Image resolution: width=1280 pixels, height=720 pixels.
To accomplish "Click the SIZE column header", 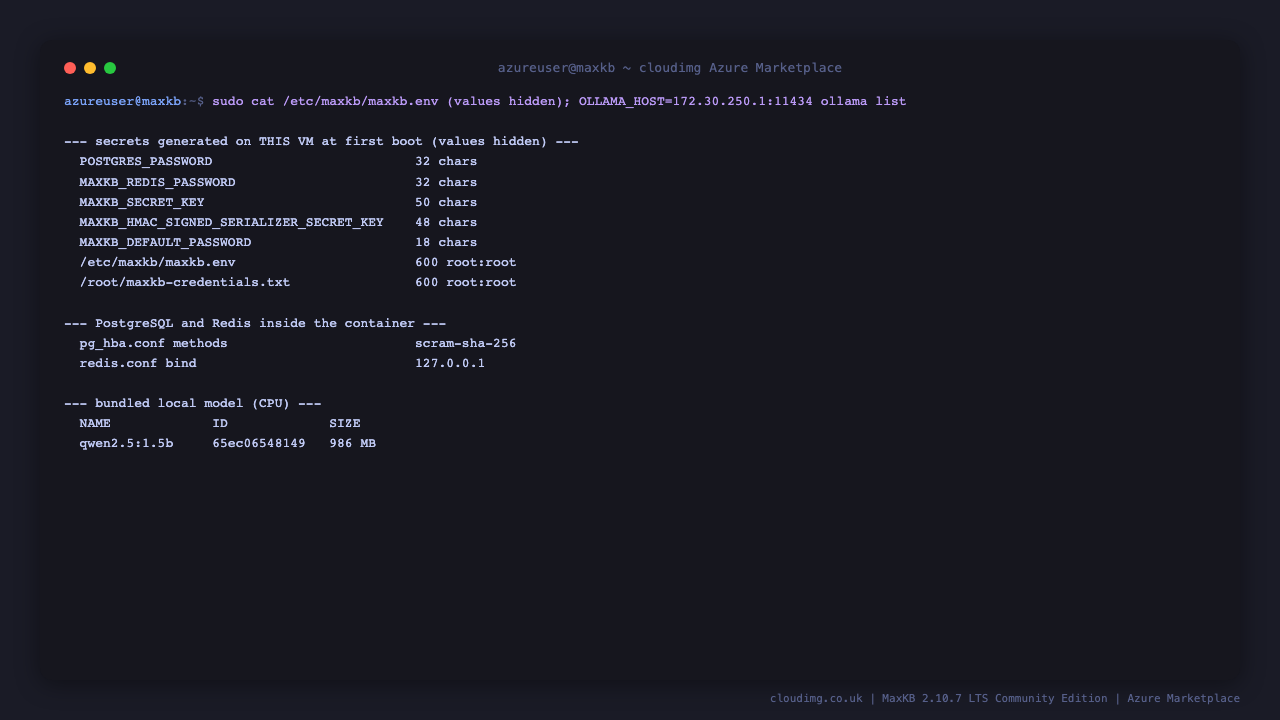I will coord(345,423).
